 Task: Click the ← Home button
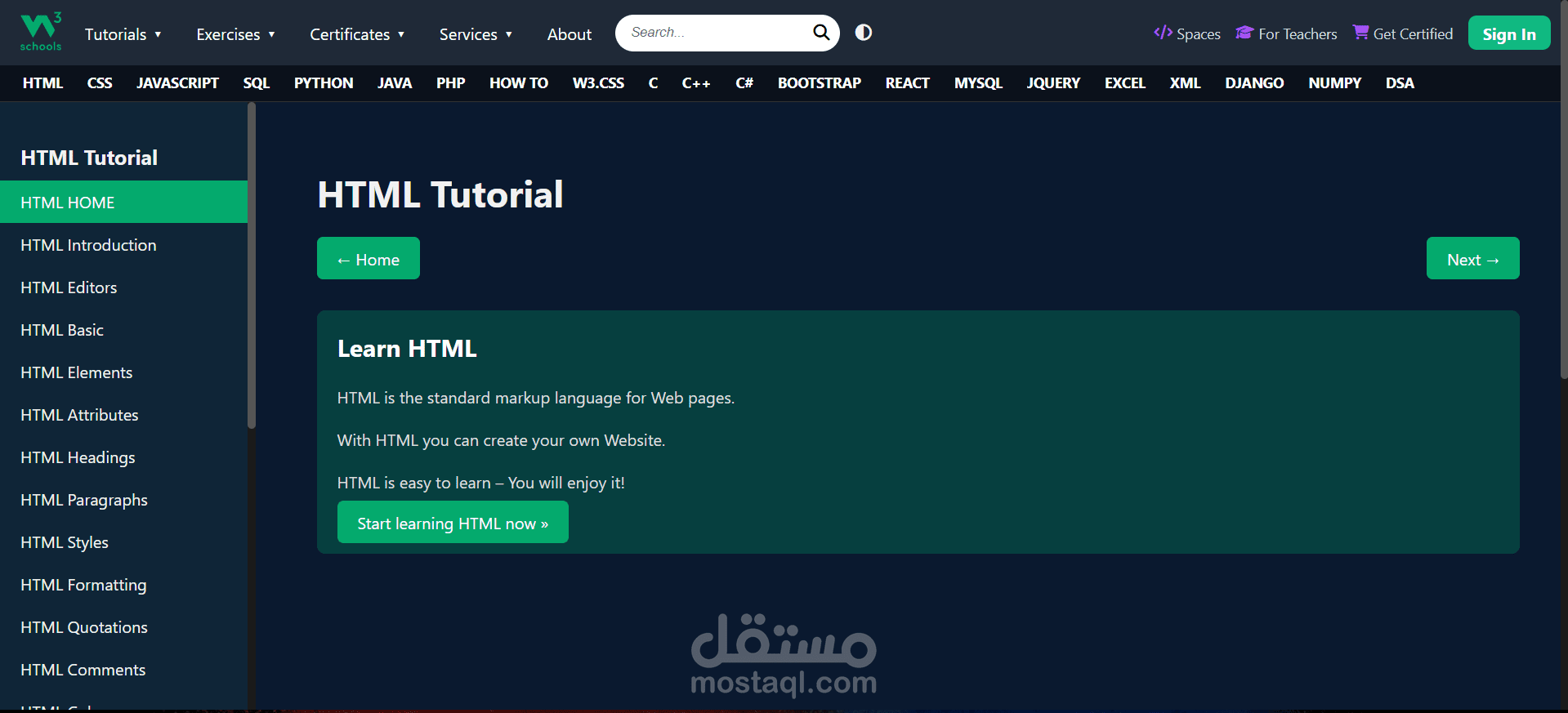point(369,258)
